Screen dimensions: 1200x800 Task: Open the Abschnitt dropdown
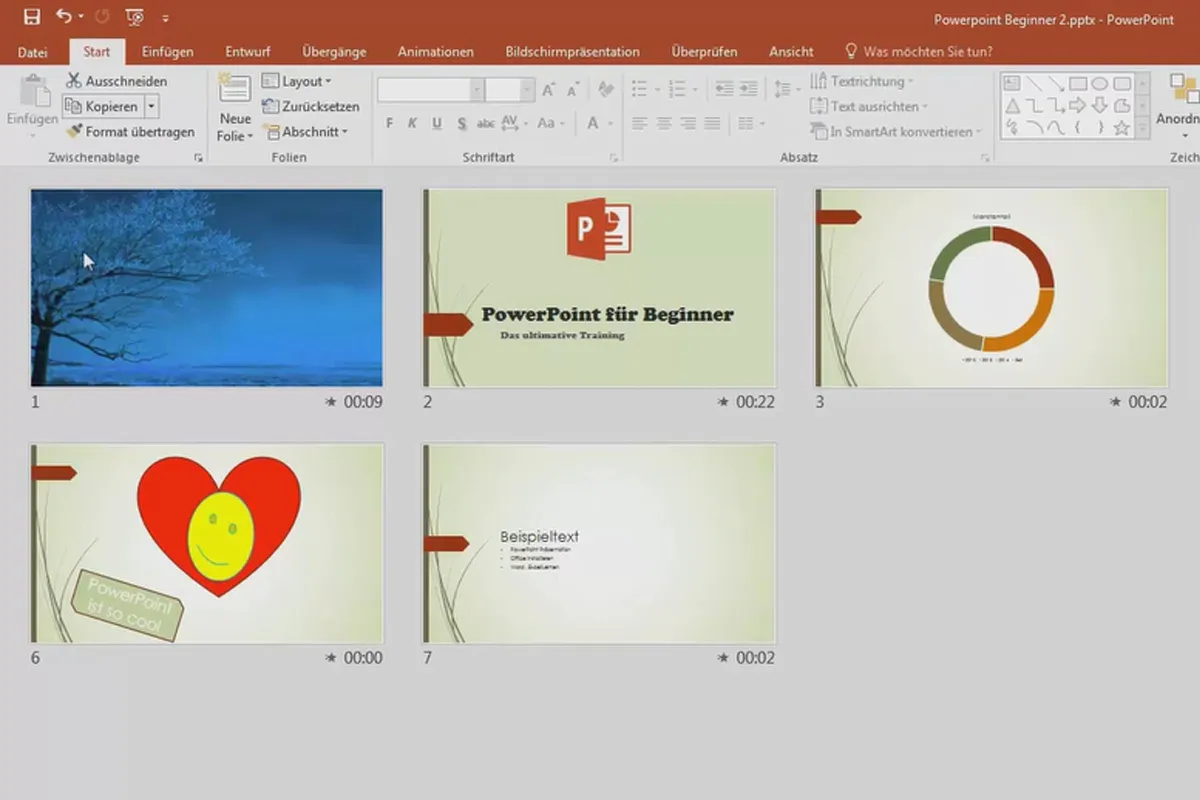[x=305, y=131]
